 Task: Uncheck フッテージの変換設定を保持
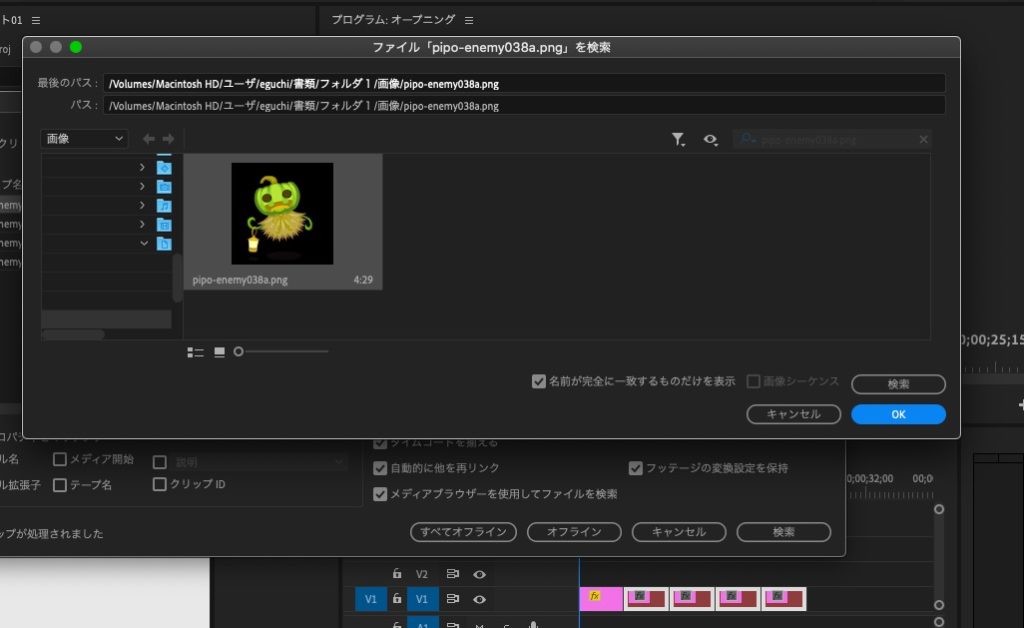coord(636,468)
